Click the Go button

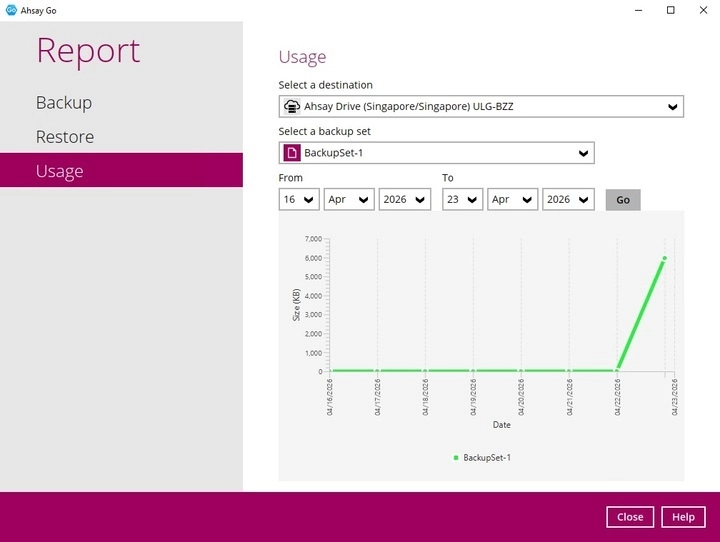point(623,200)
